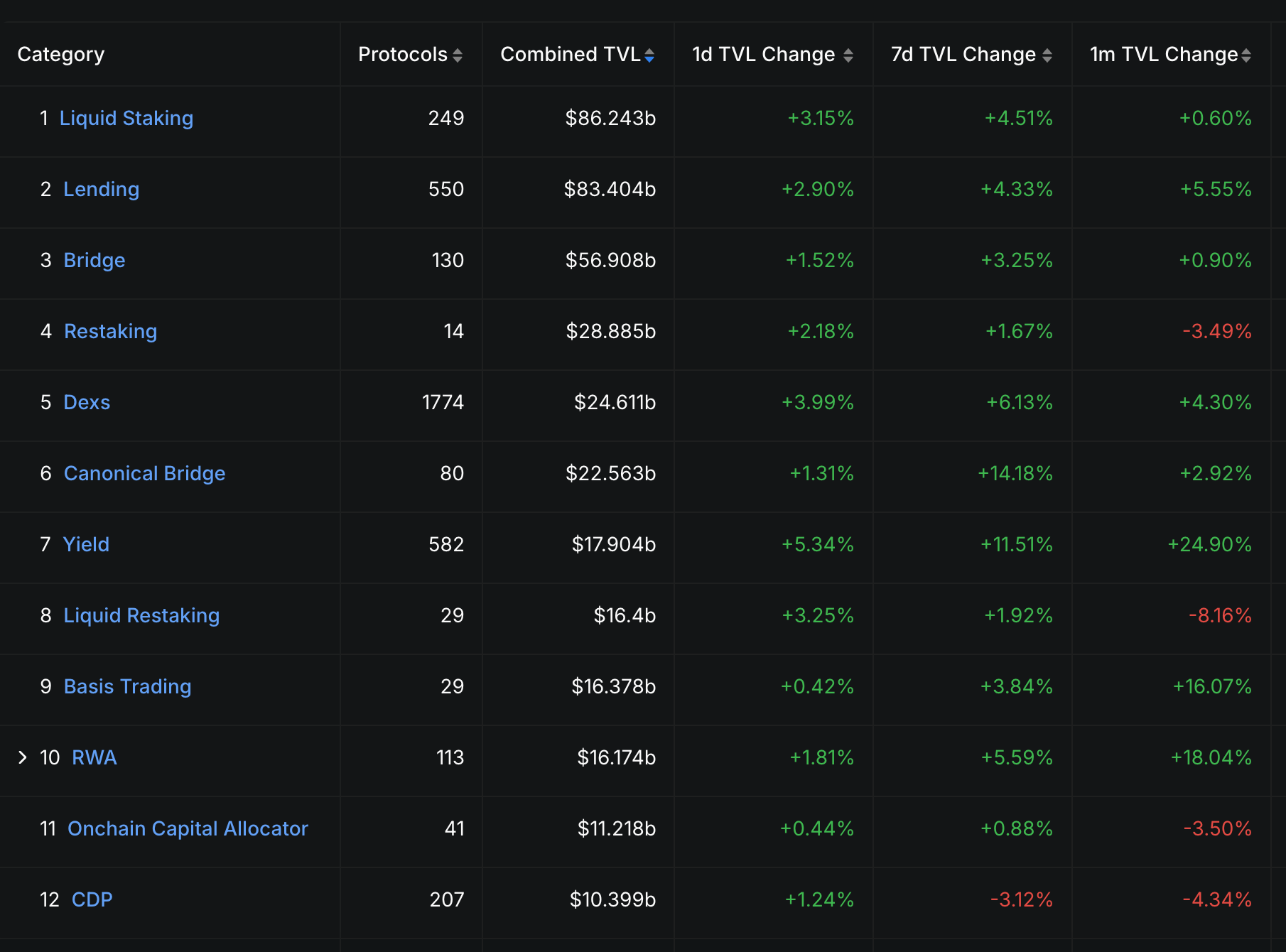Sort by 1d TVL Change arrows
The width and height of the screenshot is (1286, 952).
tap(848, 55)
